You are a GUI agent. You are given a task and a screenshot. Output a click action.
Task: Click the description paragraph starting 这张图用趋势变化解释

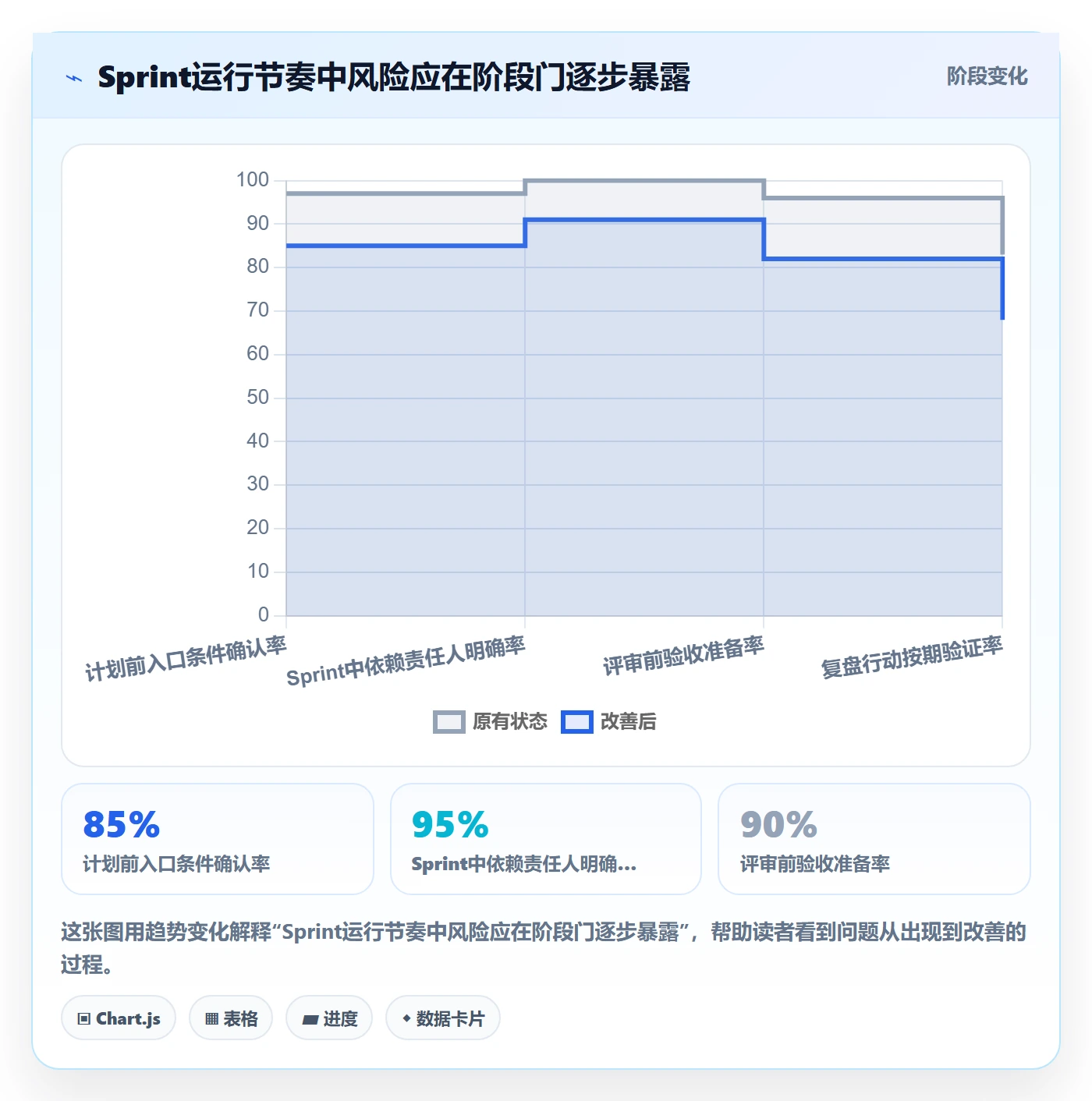click(x=544, y=948)
